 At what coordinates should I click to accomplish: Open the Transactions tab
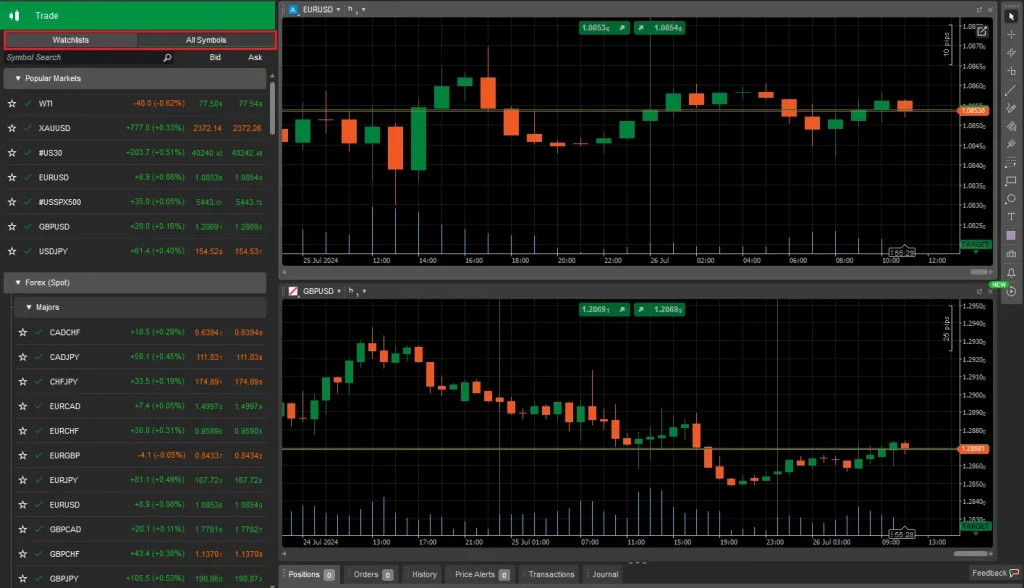point(551,574)
